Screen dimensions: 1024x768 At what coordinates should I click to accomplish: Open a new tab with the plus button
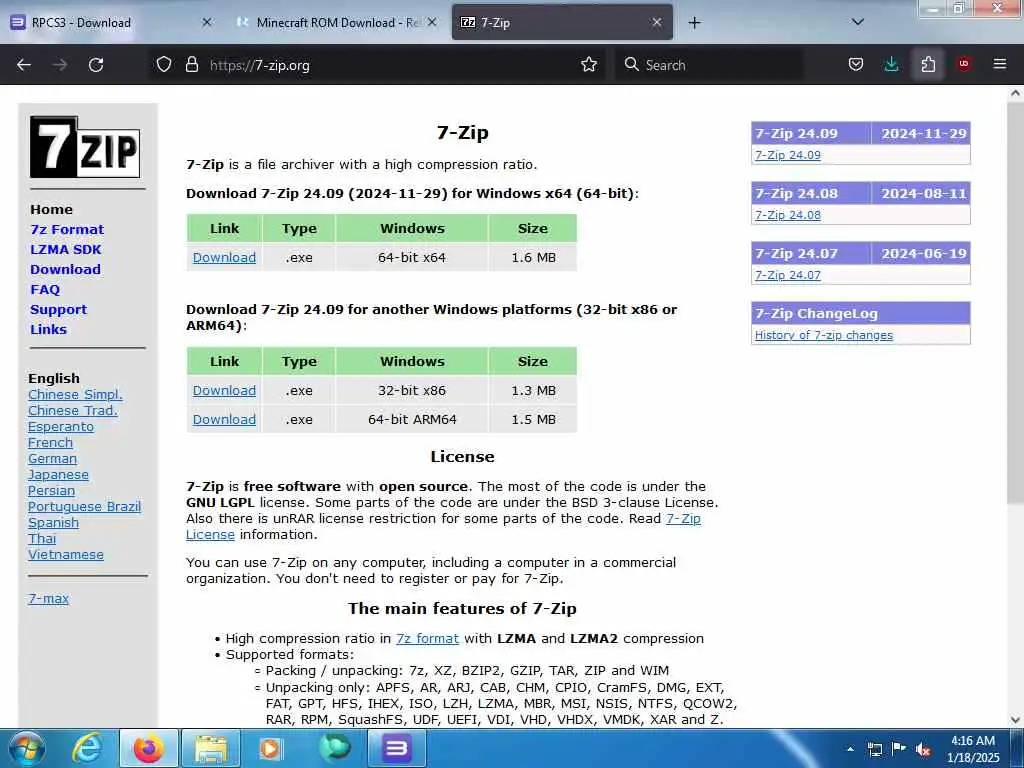pos(694,23)
